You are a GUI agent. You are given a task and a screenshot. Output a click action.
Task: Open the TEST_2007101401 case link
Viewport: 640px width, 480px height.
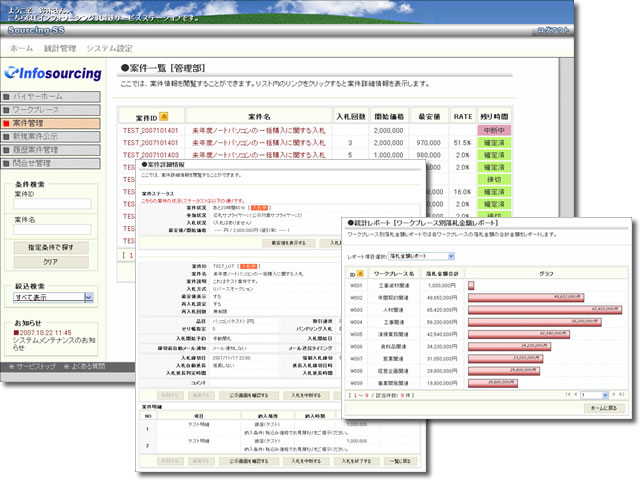[150, 130]
